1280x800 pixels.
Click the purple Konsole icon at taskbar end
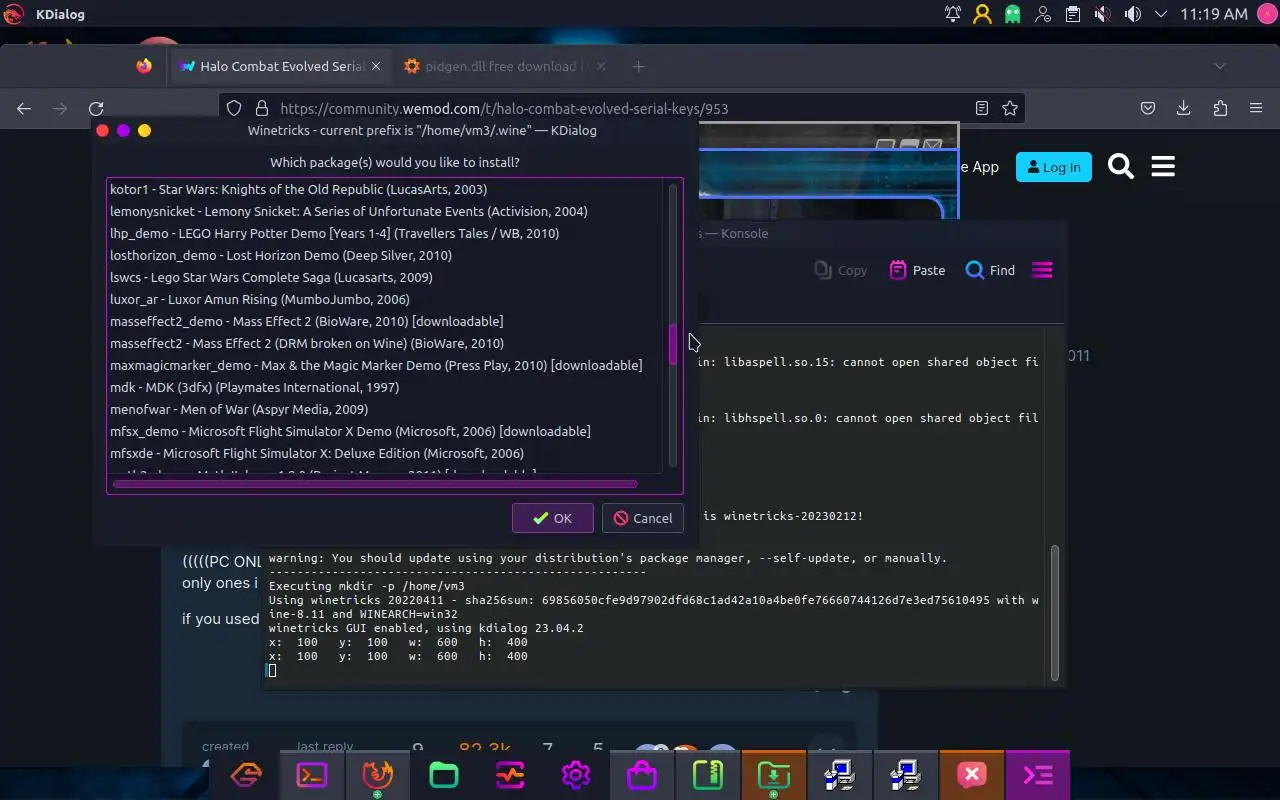pyautogui.click(x=1037, y=775)
